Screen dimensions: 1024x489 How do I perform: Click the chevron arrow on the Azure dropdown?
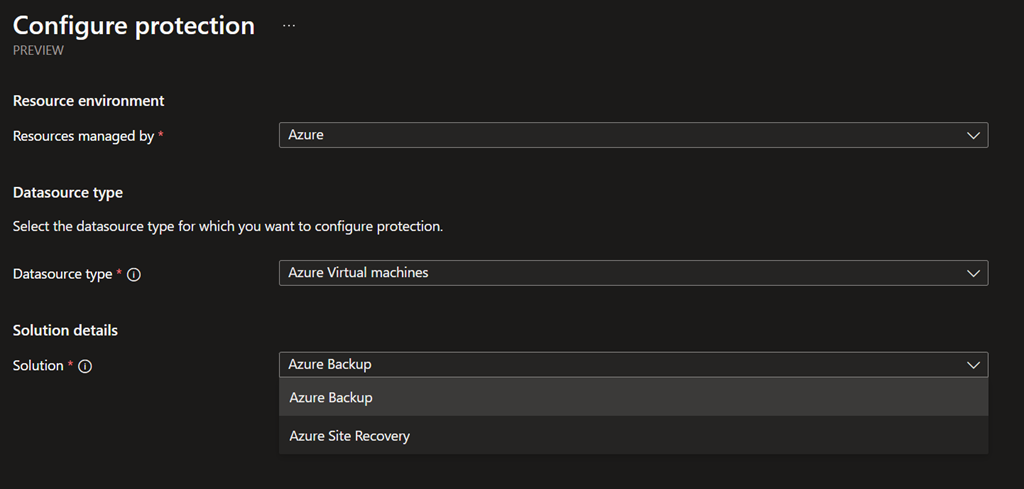pos(973,135)
